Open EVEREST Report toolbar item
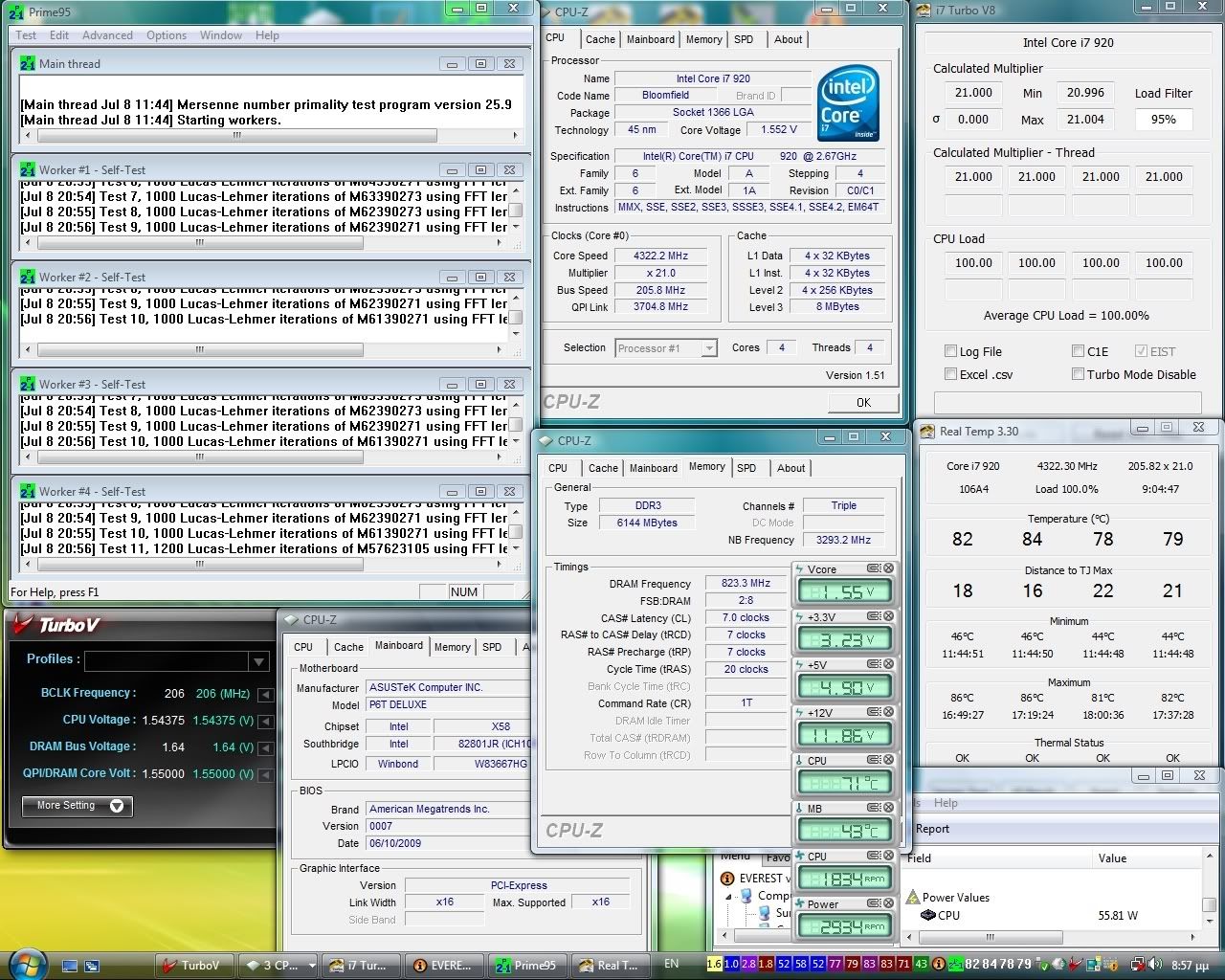1225x980 pixels. tap(933, 829)
